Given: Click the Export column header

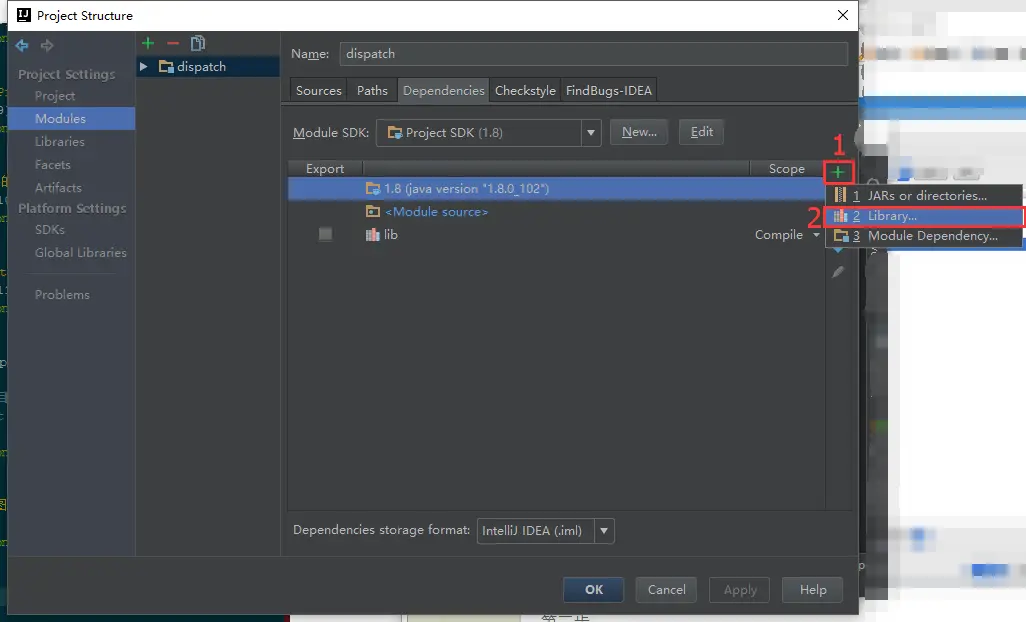Looking at the screenshot, I should 325,168.
